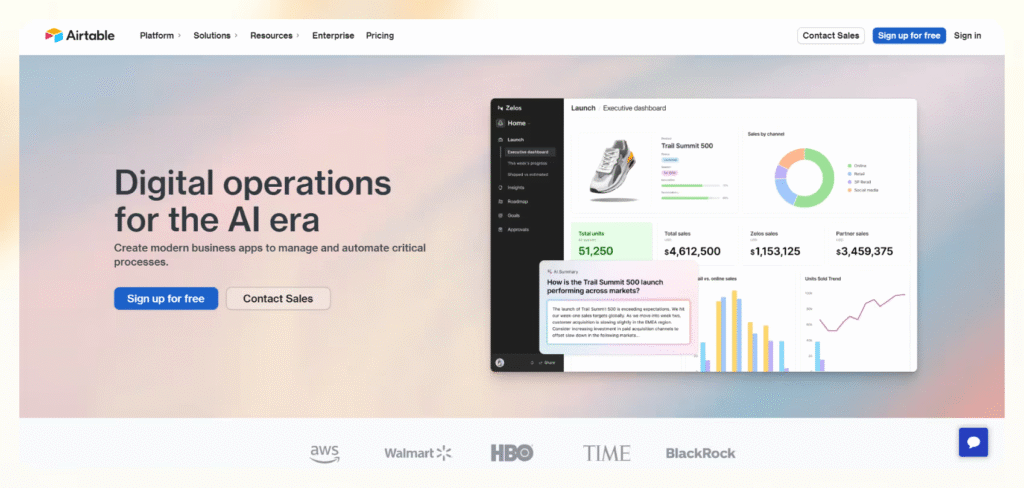
Task: Expand the Platform dropdown menu
Action: 160,35
